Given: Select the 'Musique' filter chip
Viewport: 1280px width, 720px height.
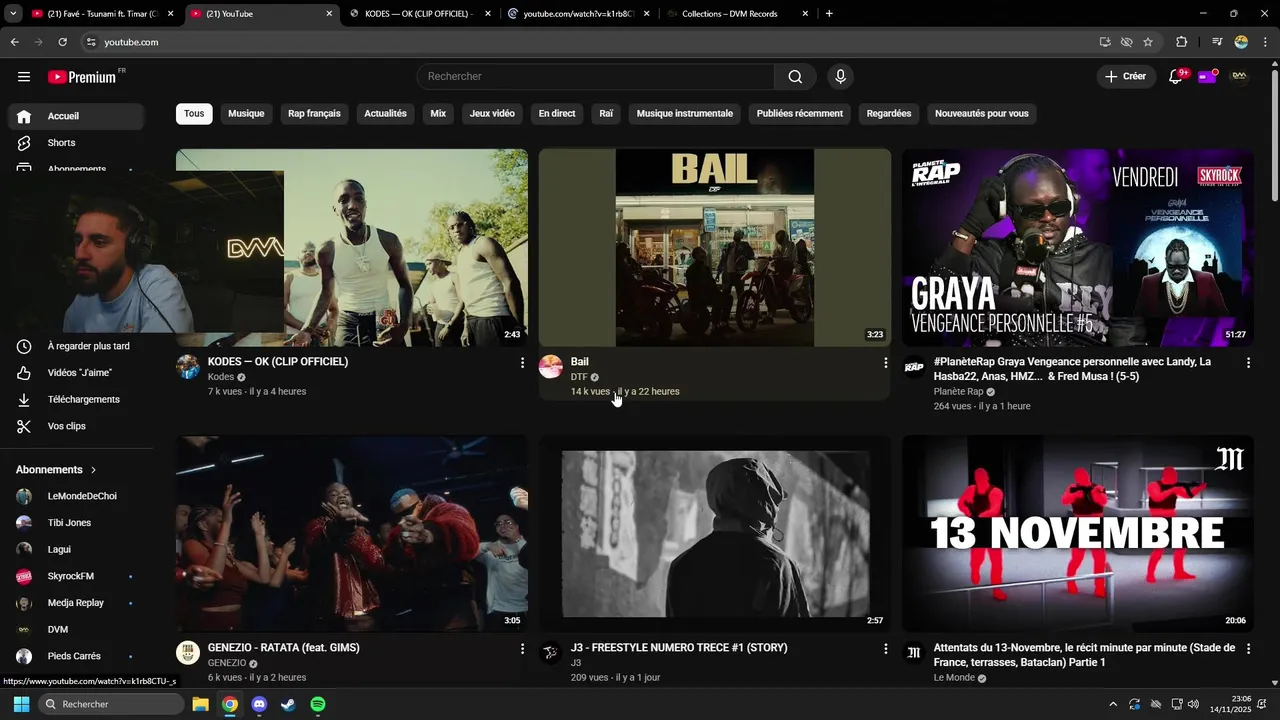Looking at the screenshot, I should [246, 114].
